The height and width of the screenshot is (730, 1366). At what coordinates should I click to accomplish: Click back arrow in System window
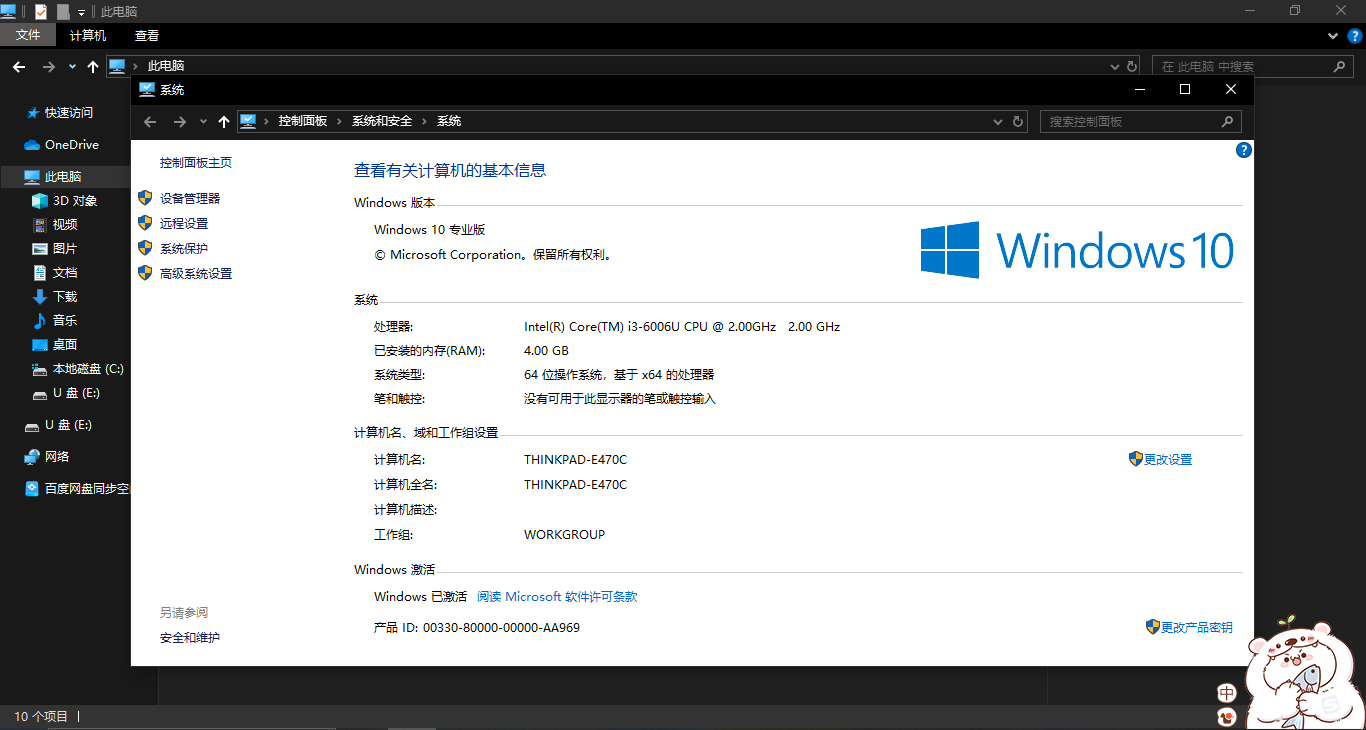[x=150, y=122]
